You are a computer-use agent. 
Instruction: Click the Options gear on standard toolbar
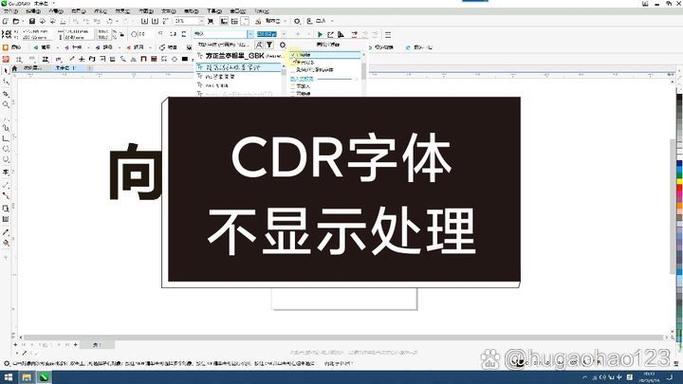297,21
